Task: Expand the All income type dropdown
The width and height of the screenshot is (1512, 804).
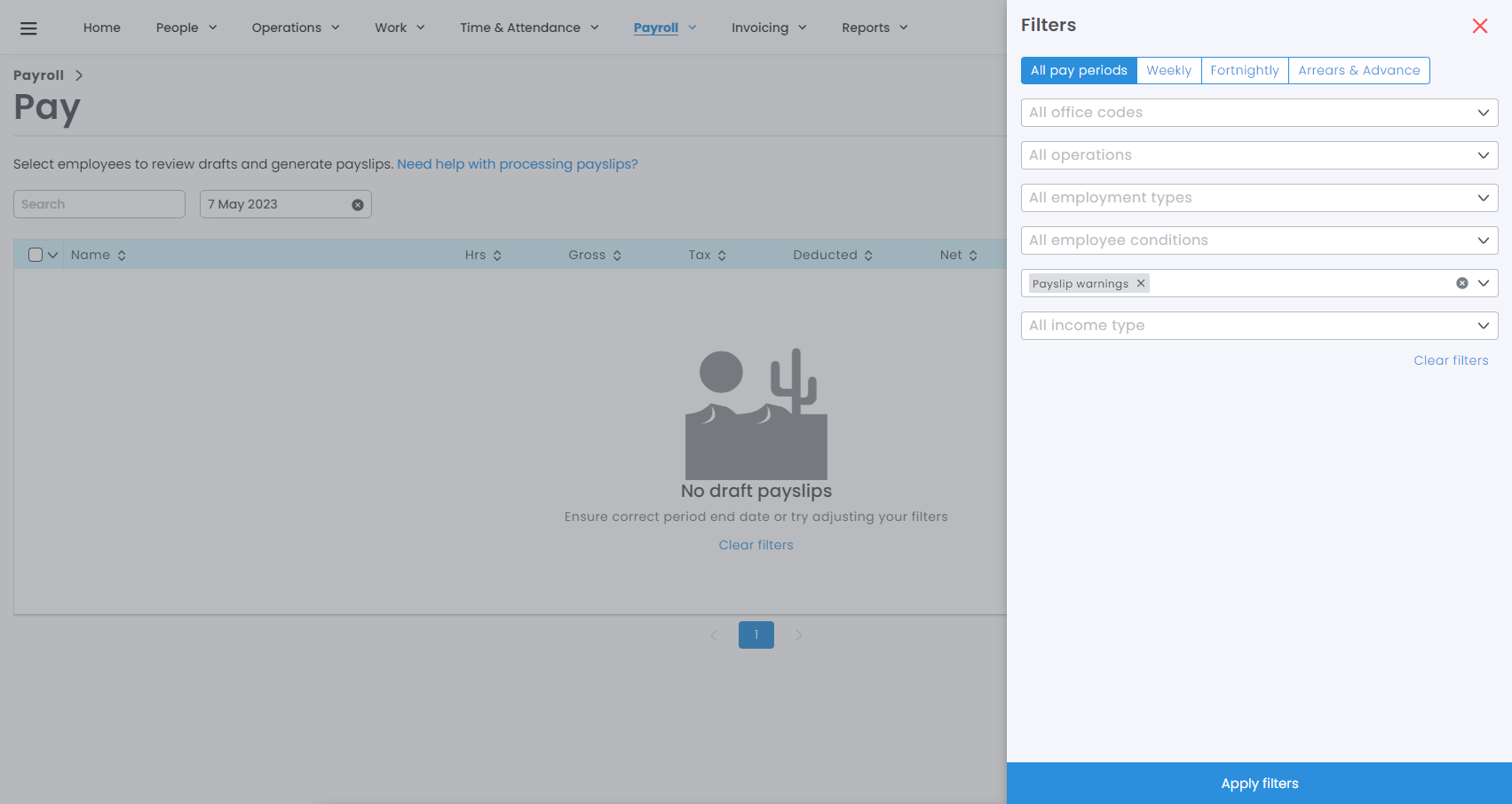Action: 1259,326
